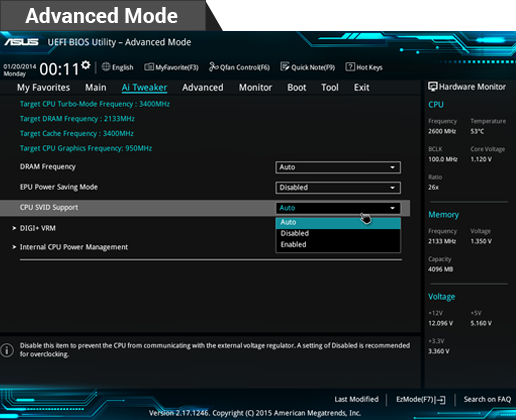The image size is (516, 420).
Task: Click Search on FAQ
Action: pos(487,399)
